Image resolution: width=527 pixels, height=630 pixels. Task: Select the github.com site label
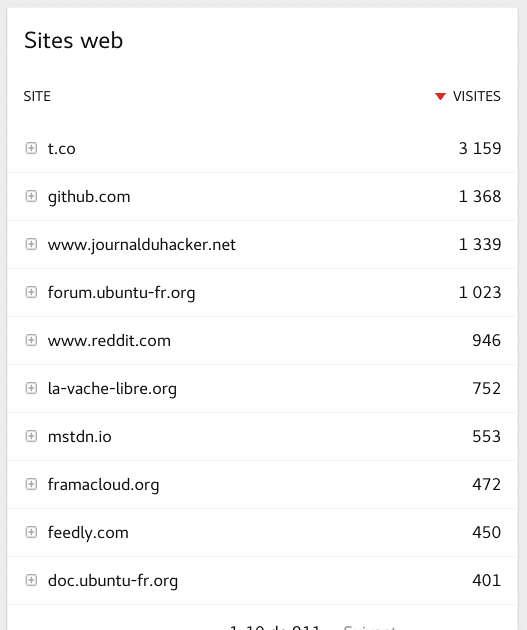tap(89, 197)
